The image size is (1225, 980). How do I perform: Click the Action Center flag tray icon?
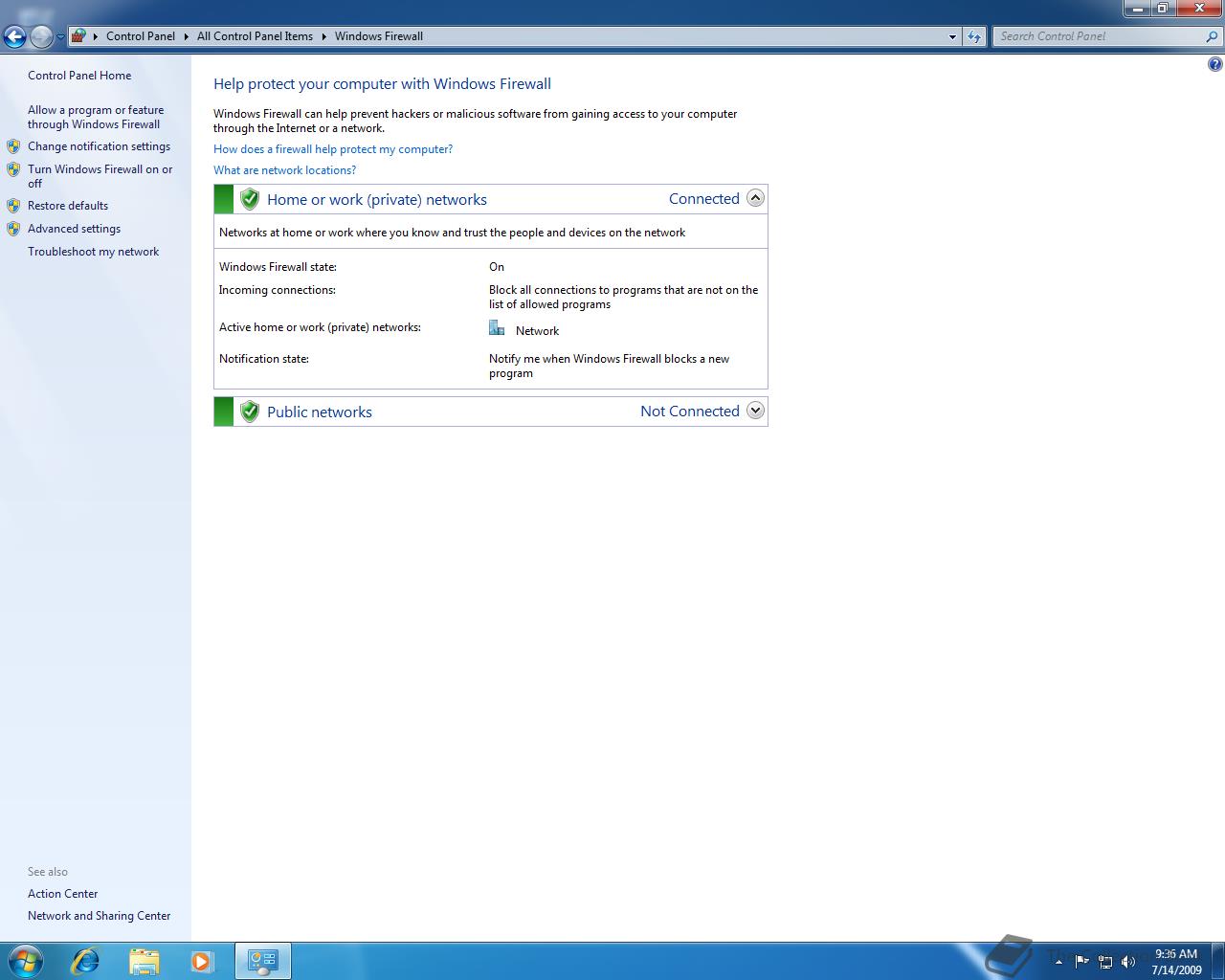(1082, 961)
